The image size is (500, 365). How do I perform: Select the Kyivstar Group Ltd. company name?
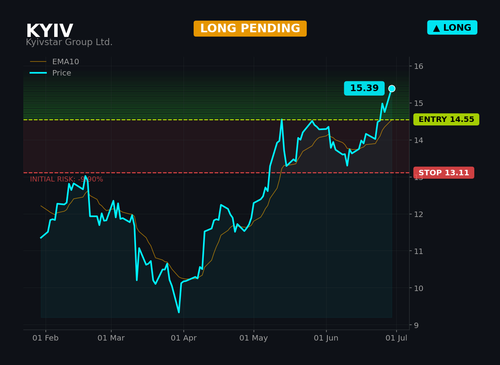tap(69, 42)
